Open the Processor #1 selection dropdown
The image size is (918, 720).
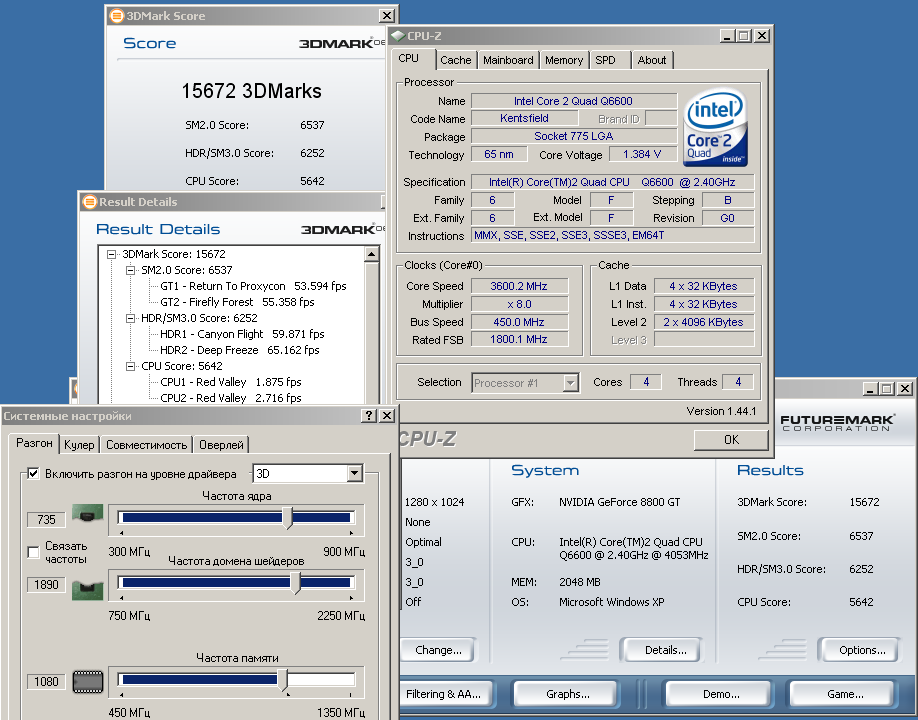570,383
